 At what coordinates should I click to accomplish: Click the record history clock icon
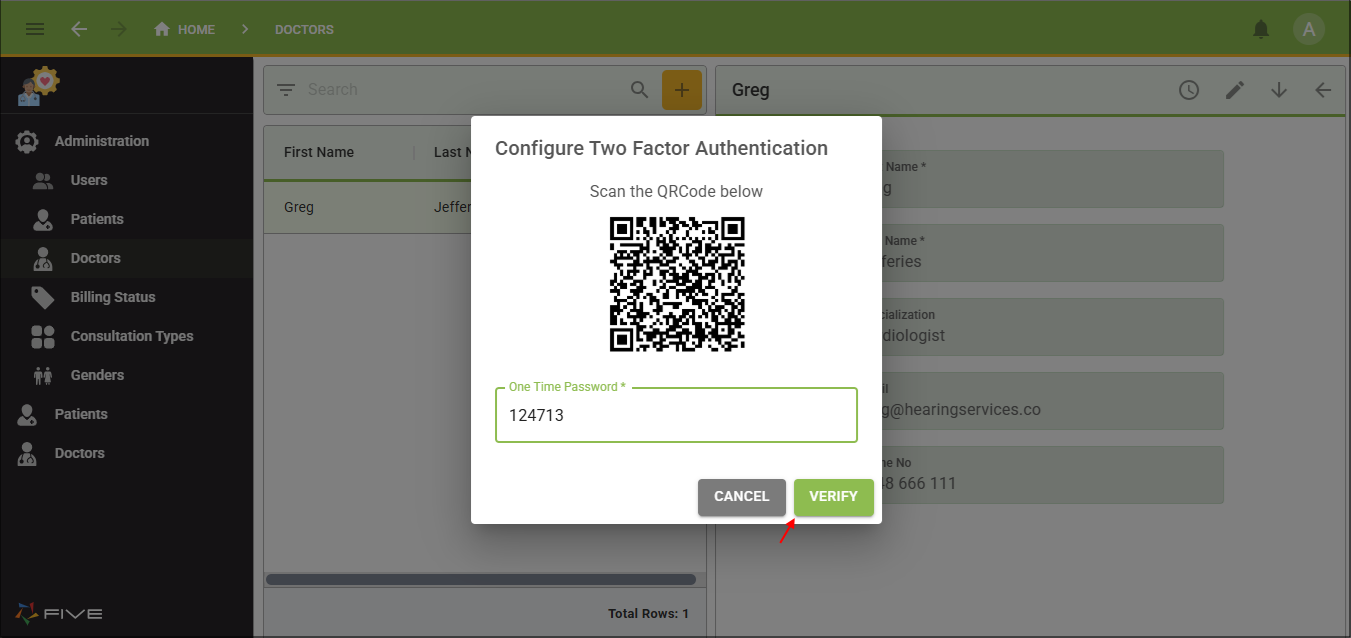(x=1188, y=89)
